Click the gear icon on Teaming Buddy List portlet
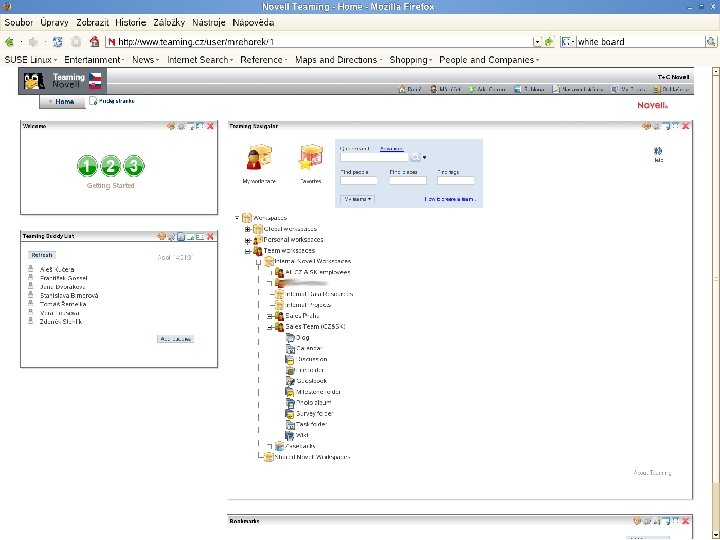 pos(171,236)
